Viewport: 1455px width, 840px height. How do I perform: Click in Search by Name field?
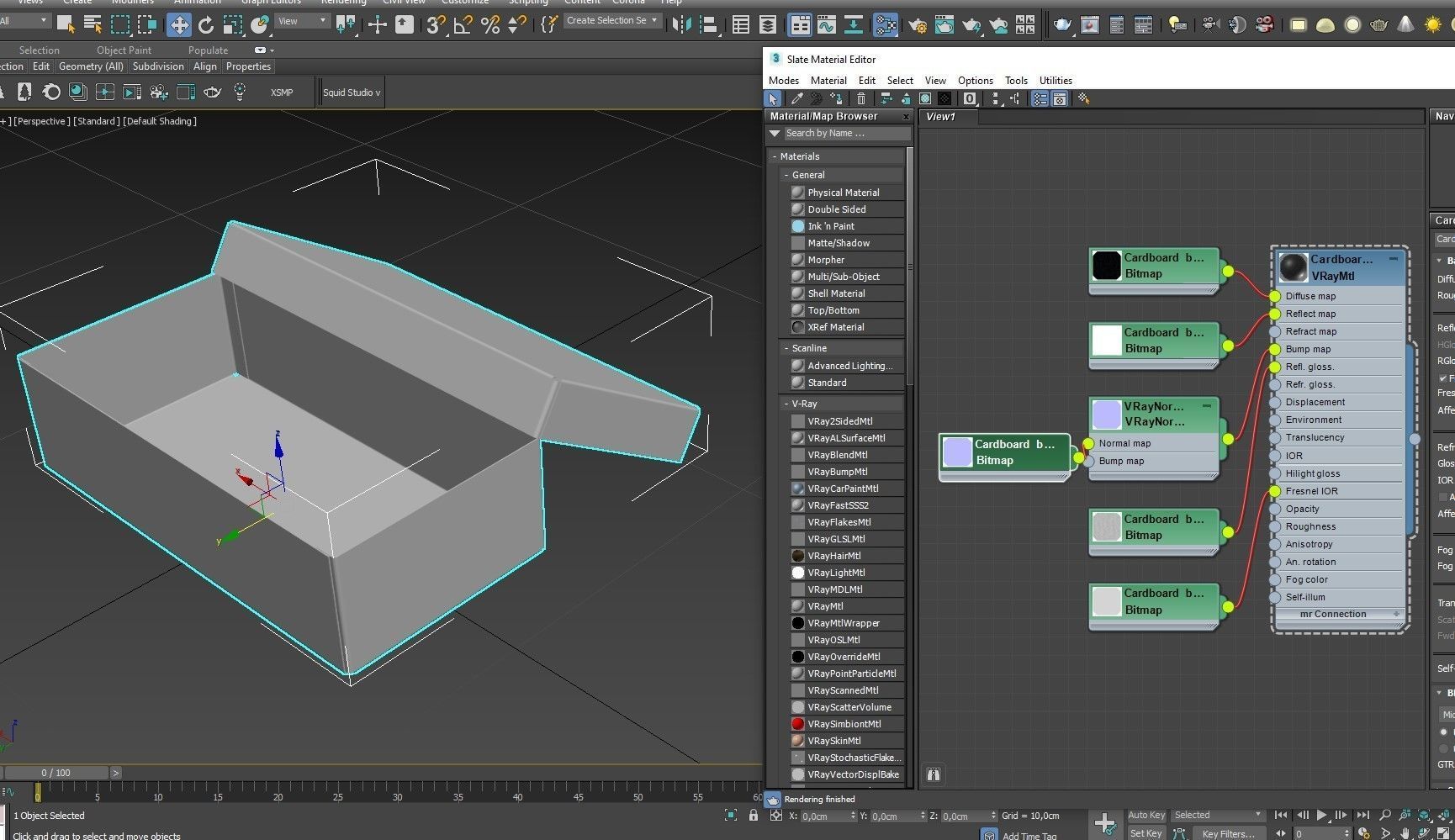pyautogui.click(x=846, y=134)
